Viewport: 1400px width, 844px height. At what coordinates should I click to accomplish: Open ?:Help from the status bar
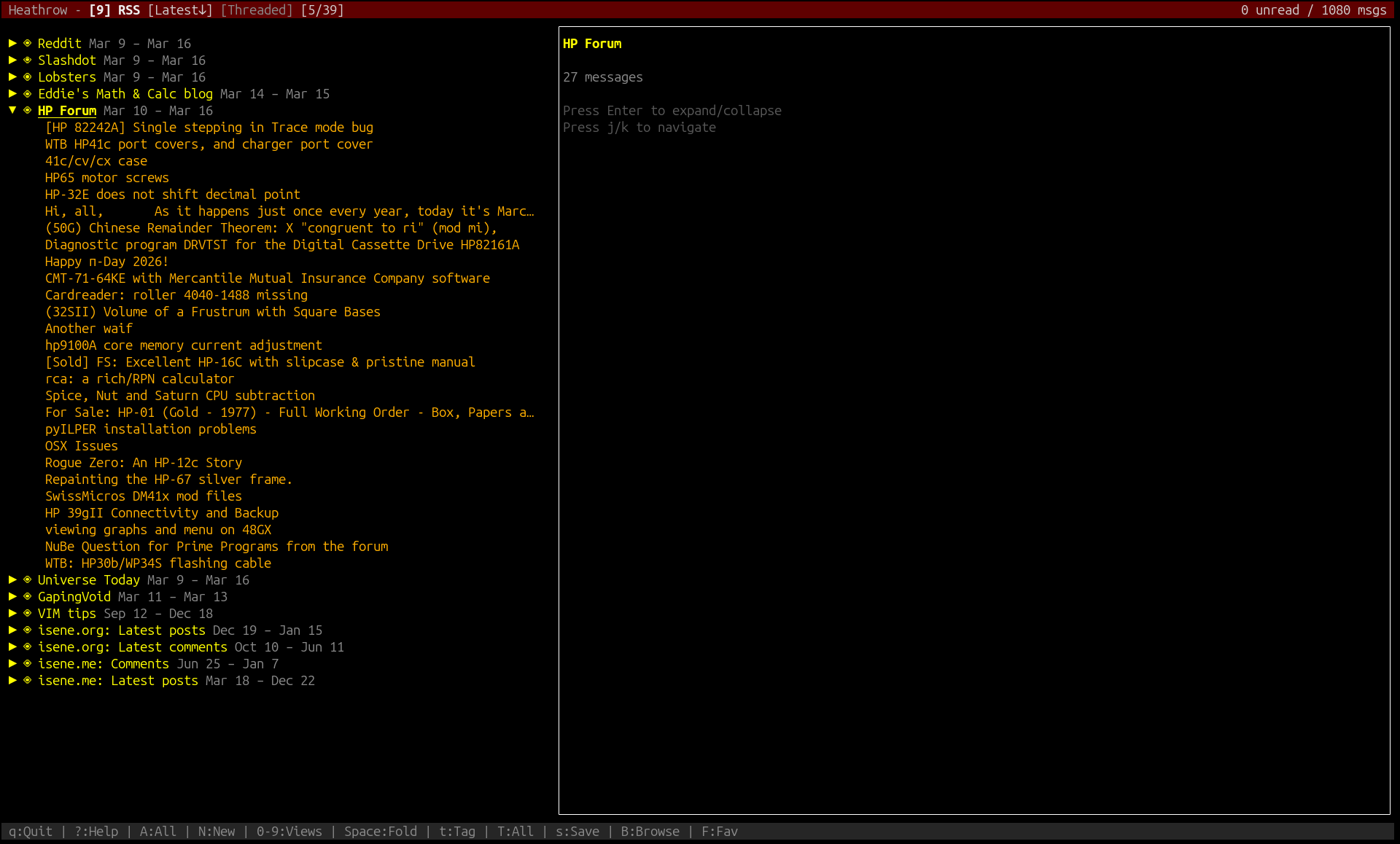coord(95,831)
